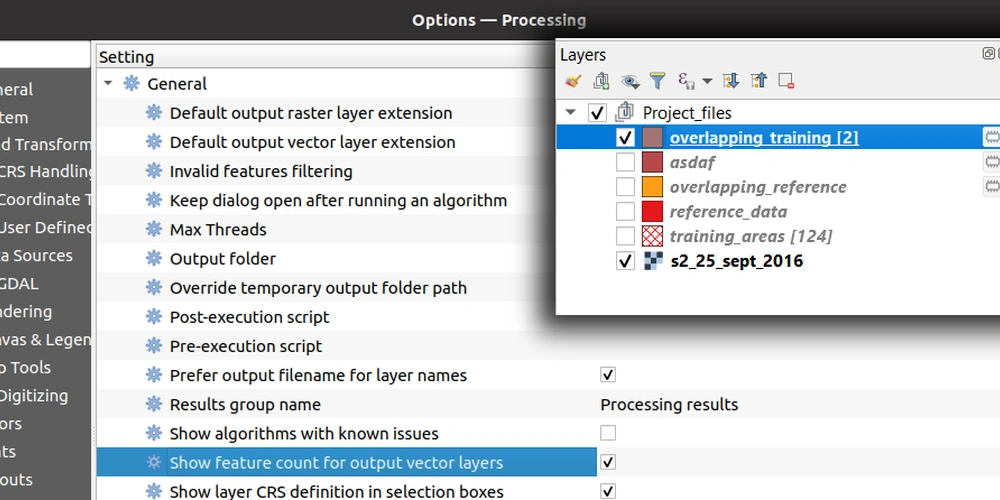Collapse the General settings group
This screenshot has height=500, width=1000.
[x=108, y=84]
